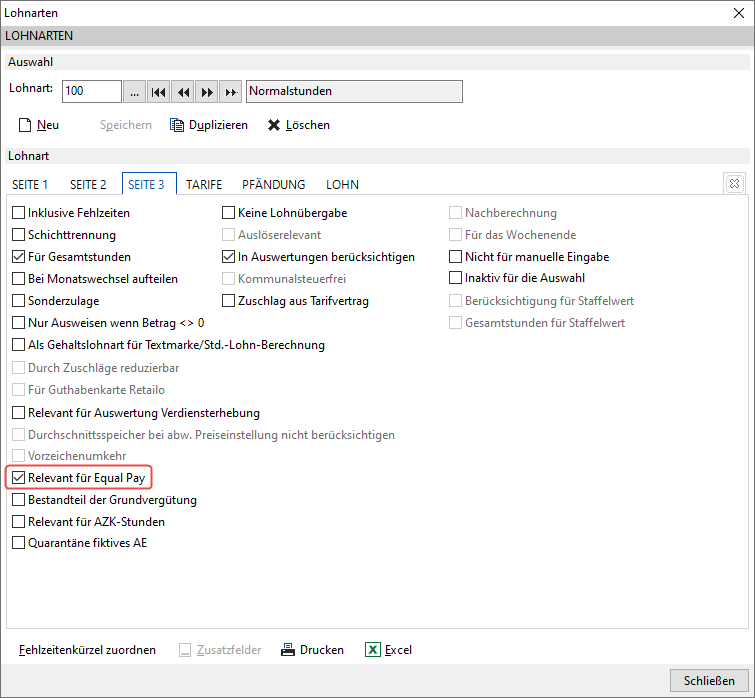Delete the Lohnart with Löschen
The width and height of the screenshot is (755, 698).
click(299, 125)
